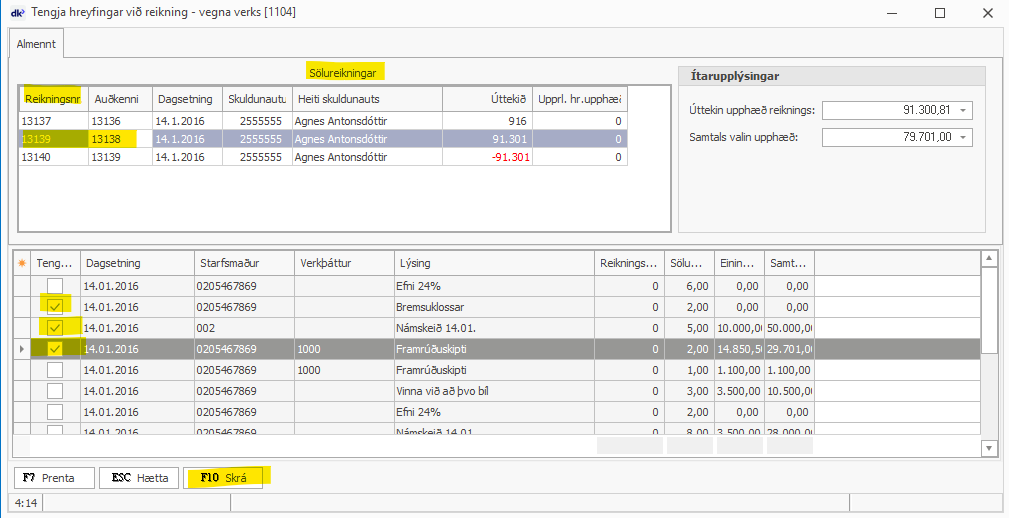Screen dimensions: 1009x518
Task: Click the dk application icon in title bar
Action: [x=16, y=12]
